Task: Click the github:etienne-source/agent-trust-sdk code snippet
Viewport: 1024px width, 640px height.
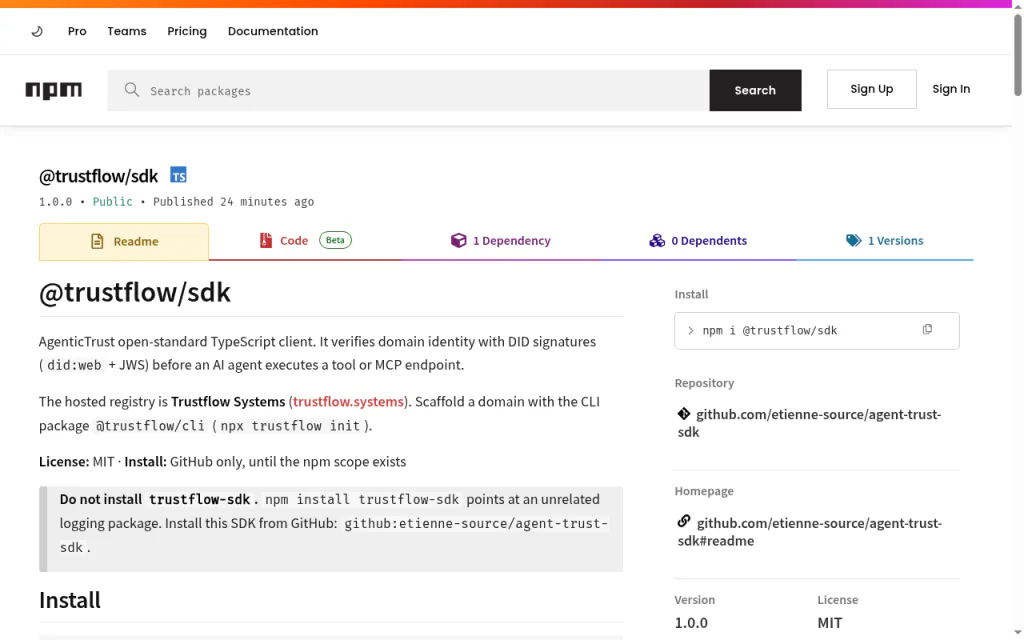Action: coord(334,536)
